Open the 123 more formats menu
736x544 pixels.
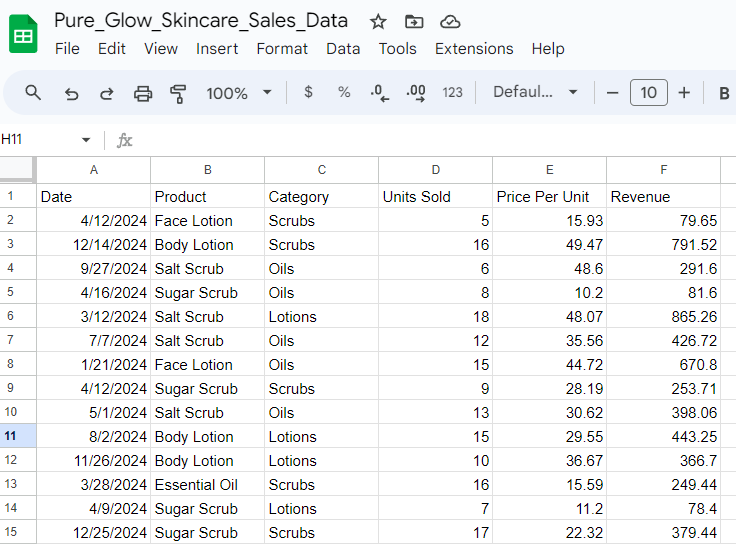click(452, 92)
